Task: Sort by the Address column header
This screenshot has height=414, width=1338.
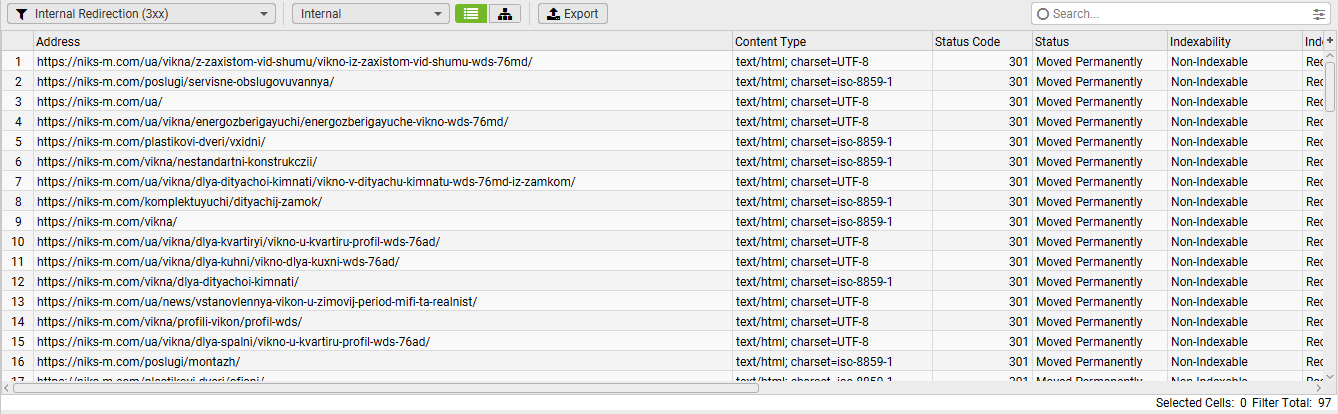Action: (380, 42)
